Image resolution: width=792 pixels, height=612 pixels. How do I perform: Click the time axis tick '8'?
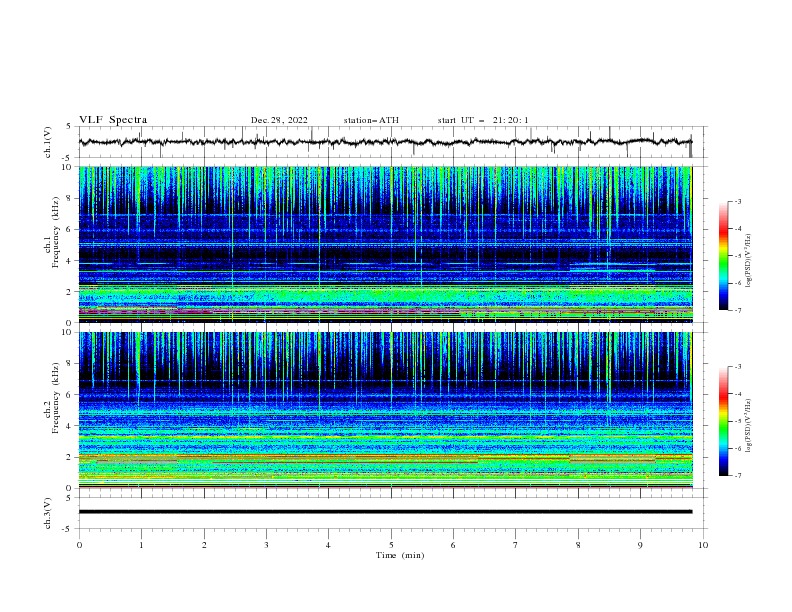(x=578, y=545)
